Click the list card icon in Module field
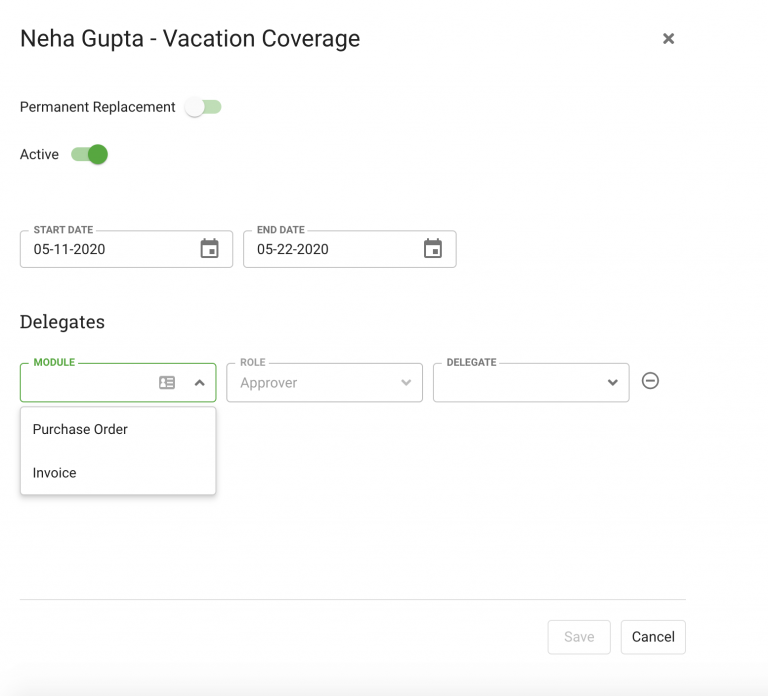The image size is (768, 696). tap(167, 383)
